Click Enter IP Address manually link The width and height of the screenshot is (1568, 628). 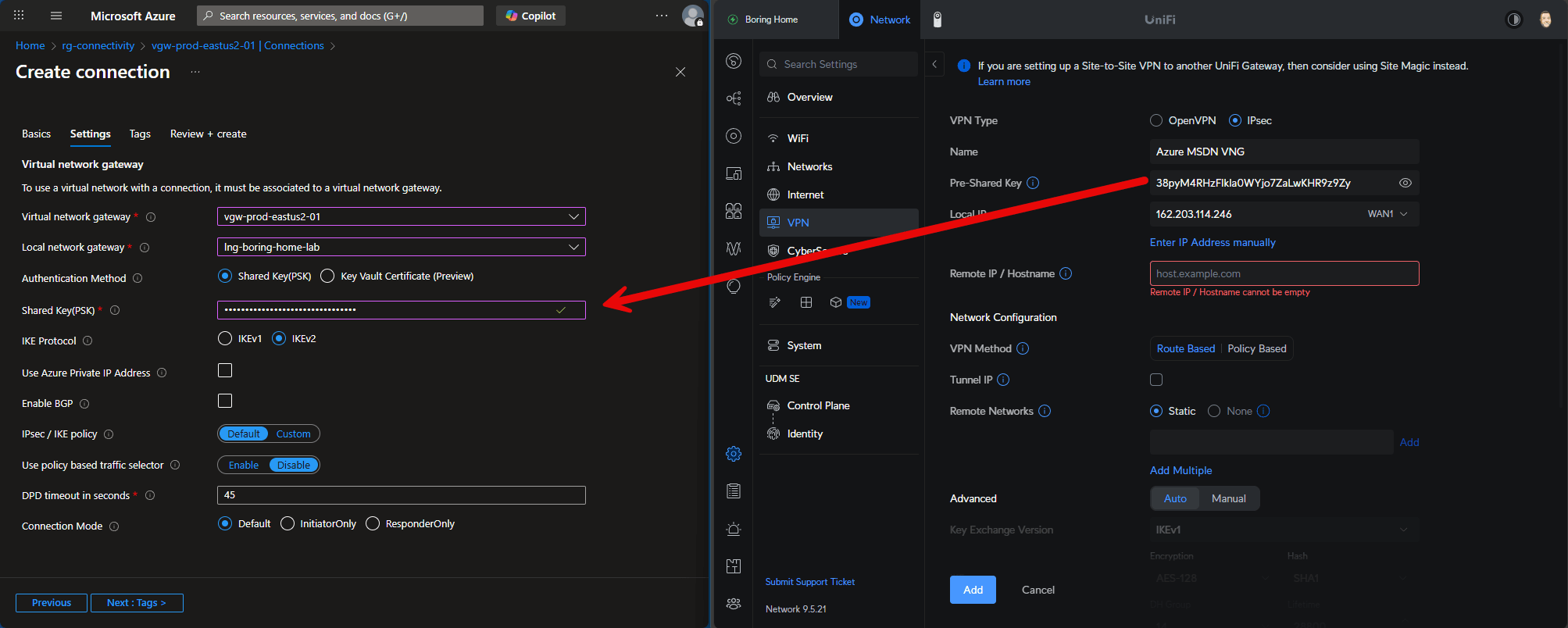(x=1213, y=242)
